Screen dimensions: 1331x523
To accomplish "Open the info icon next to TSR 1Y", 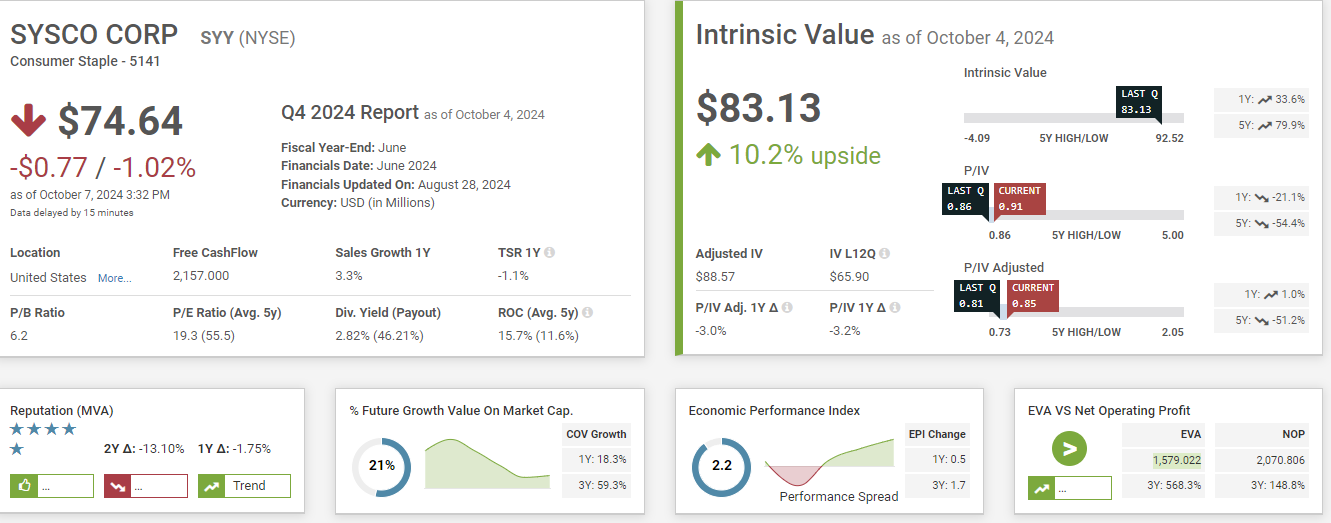I will coord(550,253).
